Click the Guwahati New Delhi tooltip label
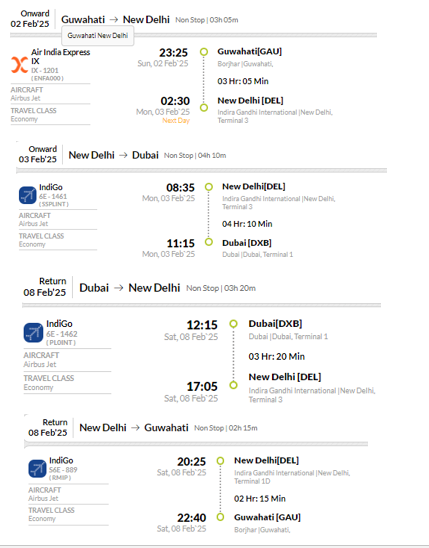Image resolution: width=429 pixels, height=548 pixels. click(x=97, y=36)
